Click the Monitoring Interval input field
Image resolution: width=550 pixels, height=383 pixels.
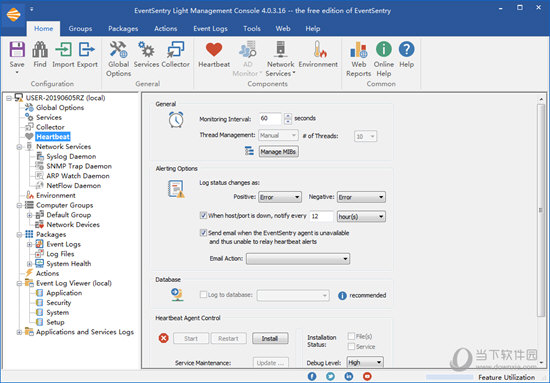pyautogui.click(x=270, y=119)
